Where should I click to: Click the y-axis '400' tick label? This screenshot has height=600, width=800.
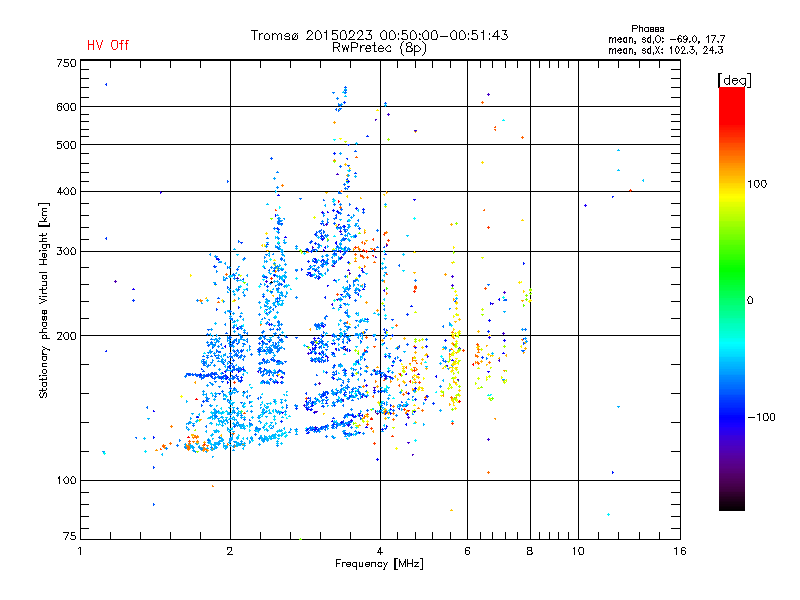pos(66,191)
